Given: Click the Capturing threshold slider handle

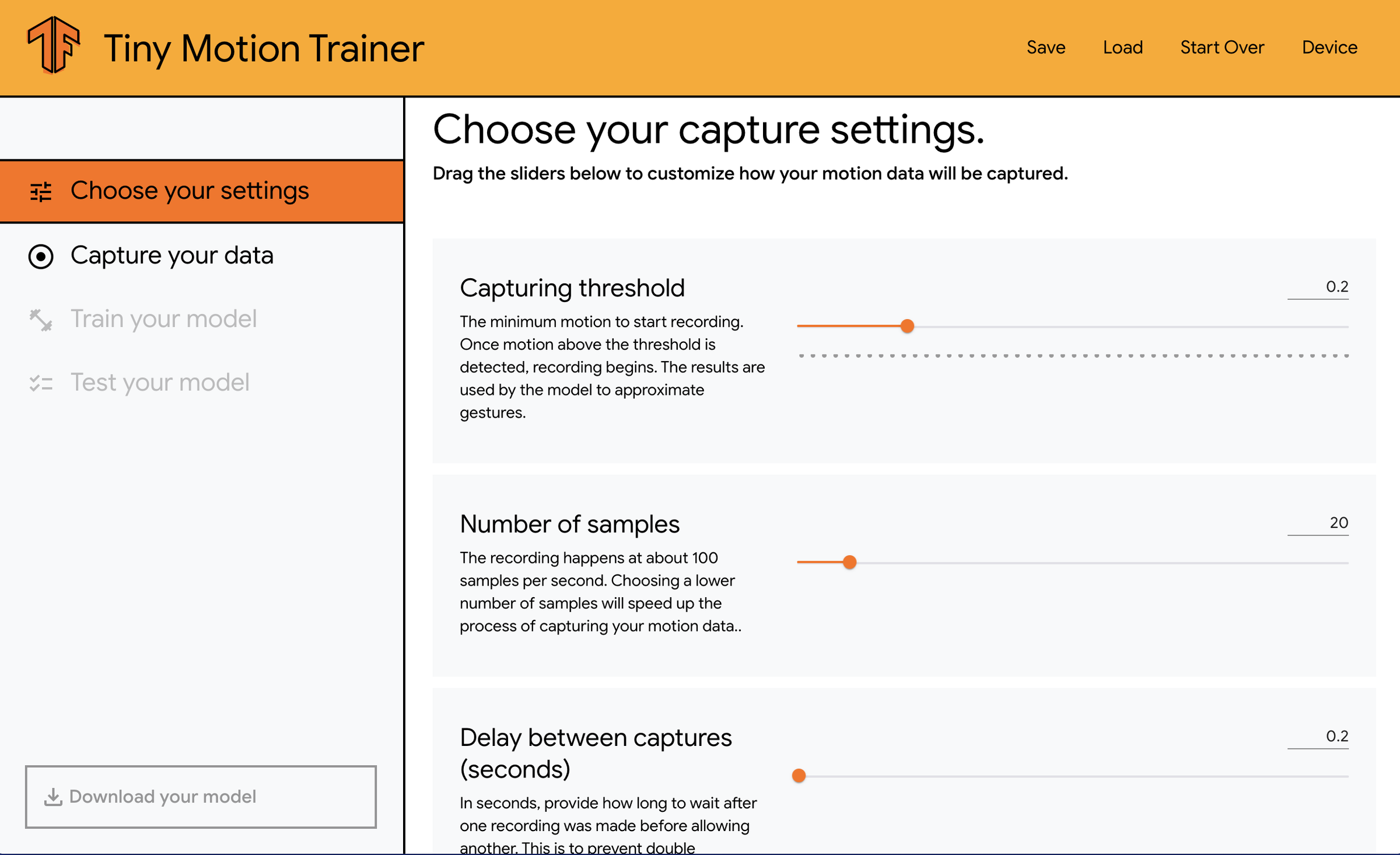Looking at the screenshot, I should pos(907,326).
